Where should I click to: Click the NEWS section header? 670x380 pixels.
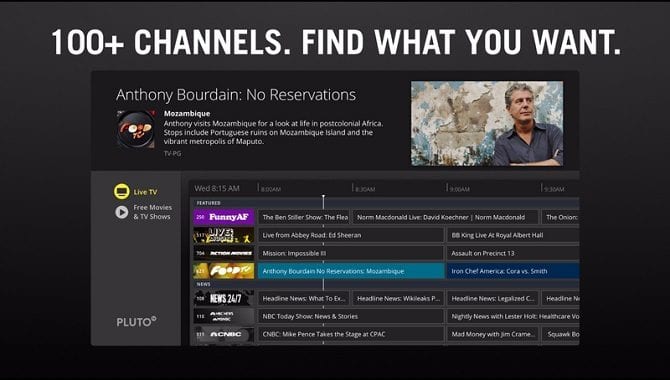point(203,284)
